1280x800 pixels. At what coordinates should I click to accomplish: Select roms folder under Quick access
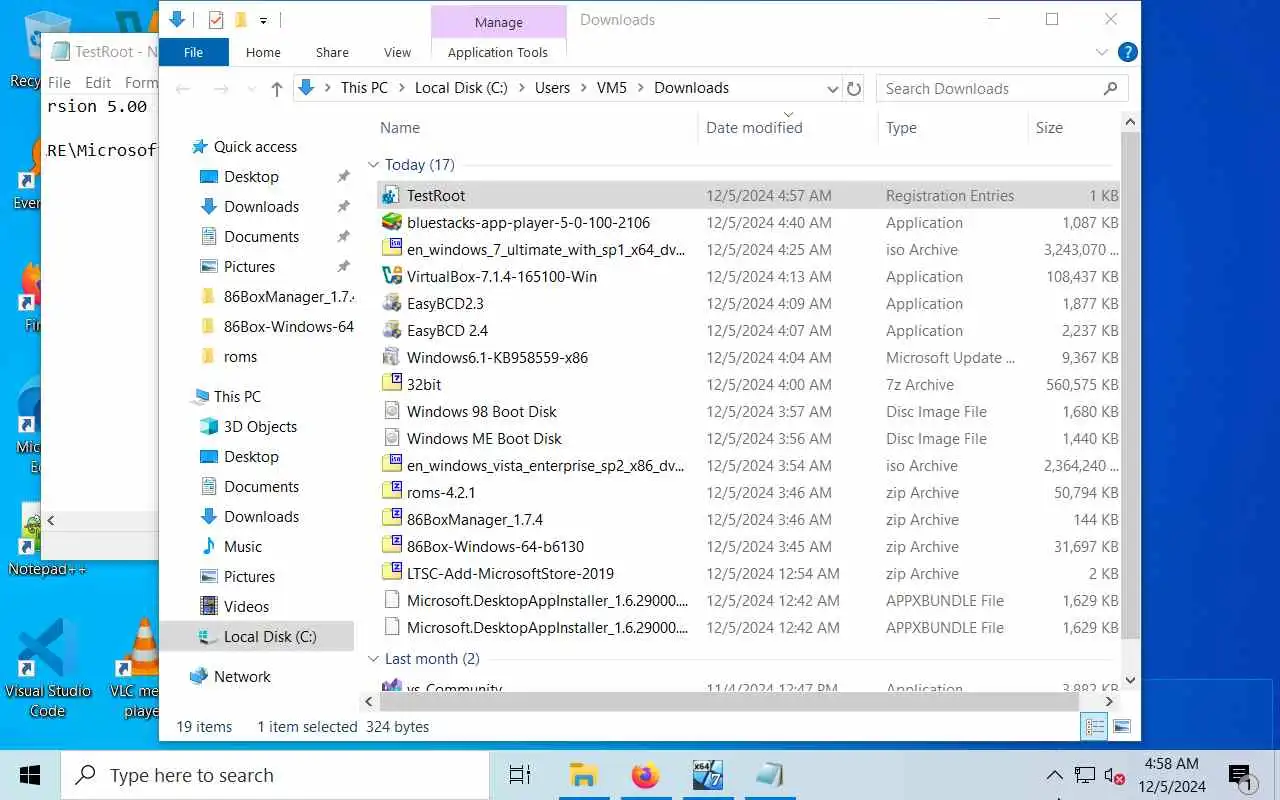tap(240, 357)
